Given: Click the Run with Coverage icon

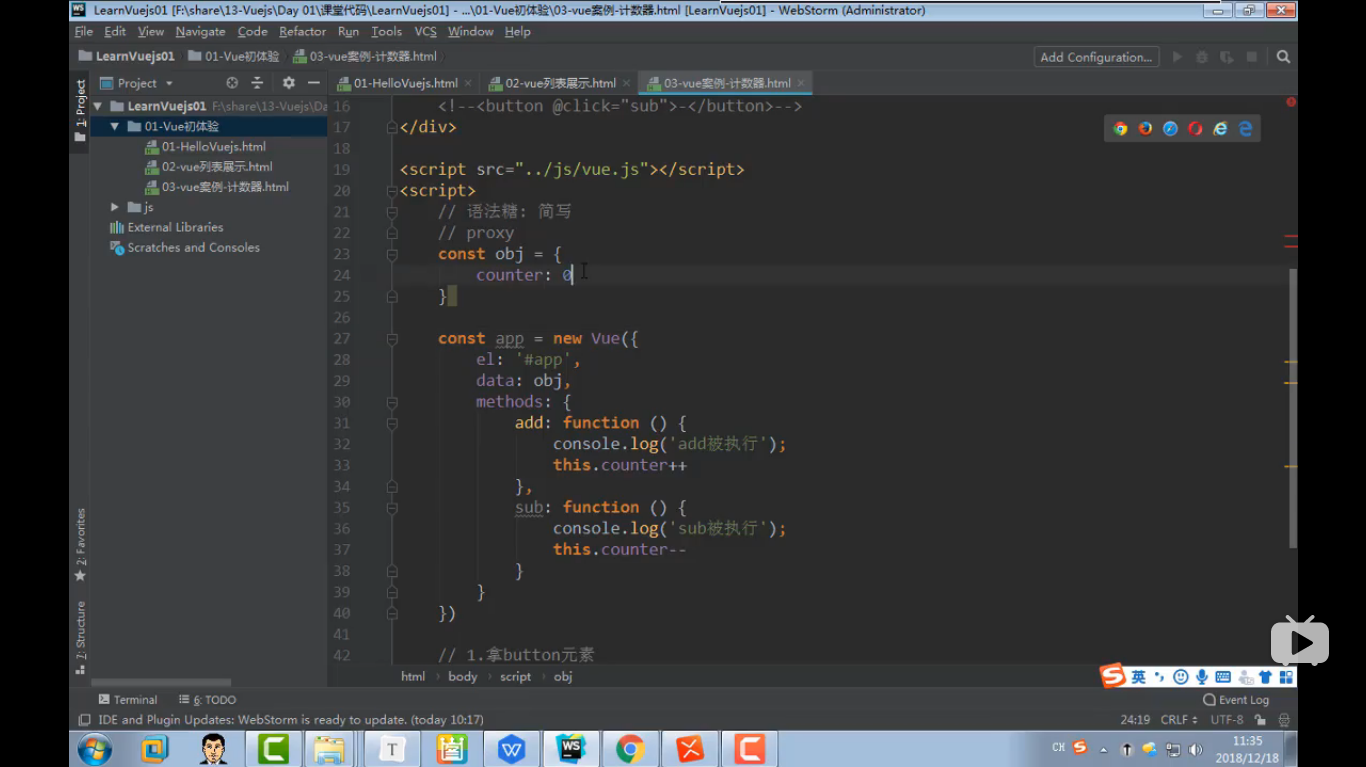Looking at the screenshot, I should pos(1227,57).
